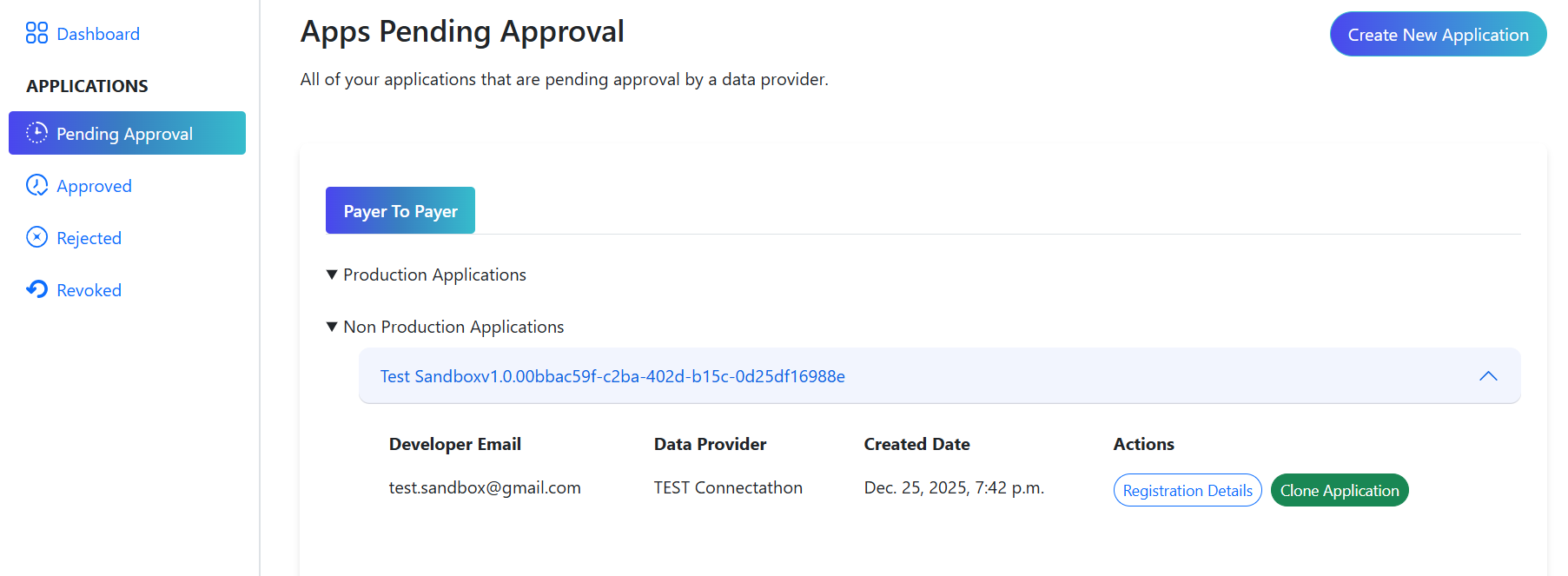
Task: Select the Pending Approval sidebar item
Action: click(x=124, y=134)
